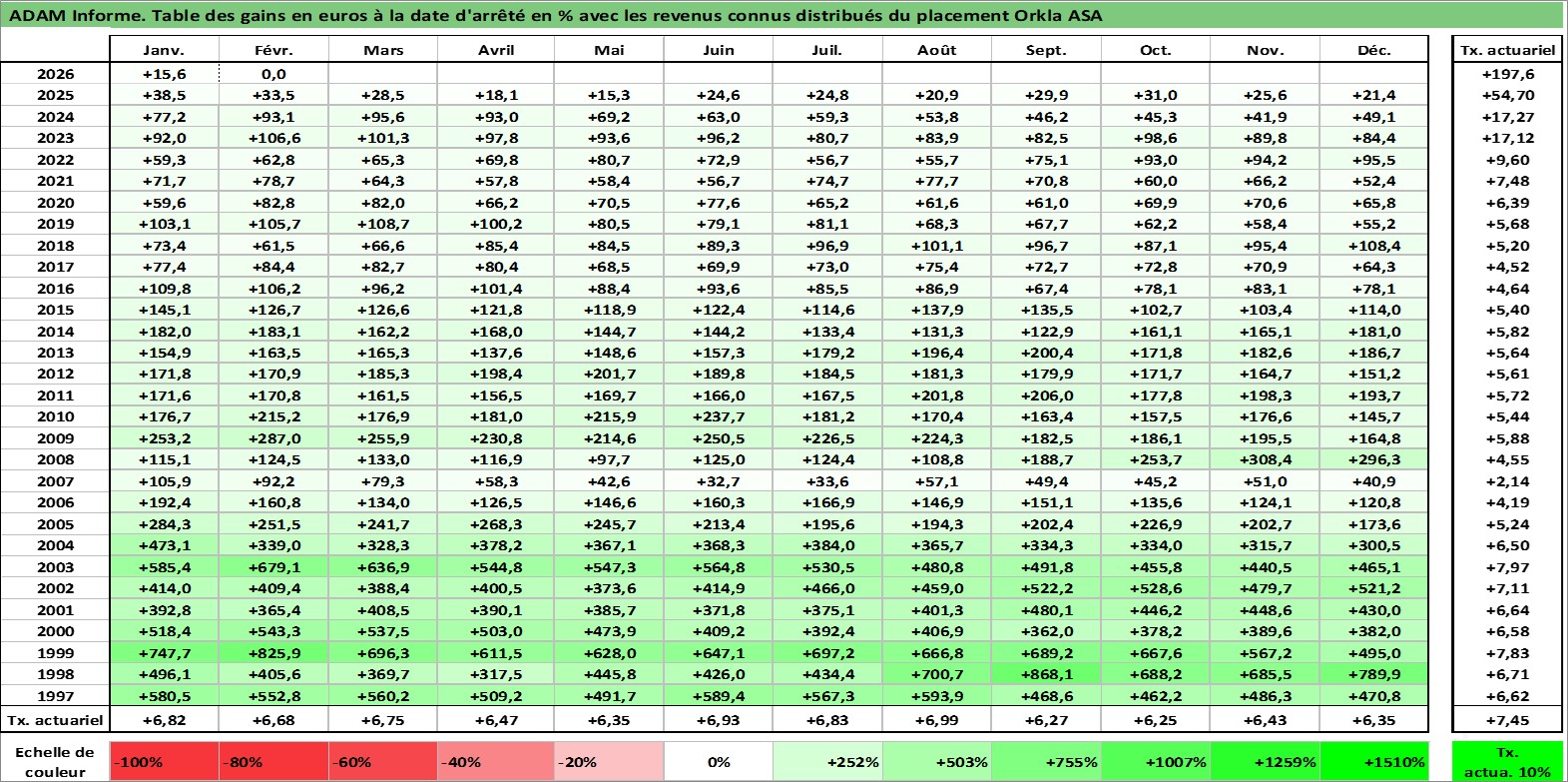Select the Mars column header

[x=383, y=50]
